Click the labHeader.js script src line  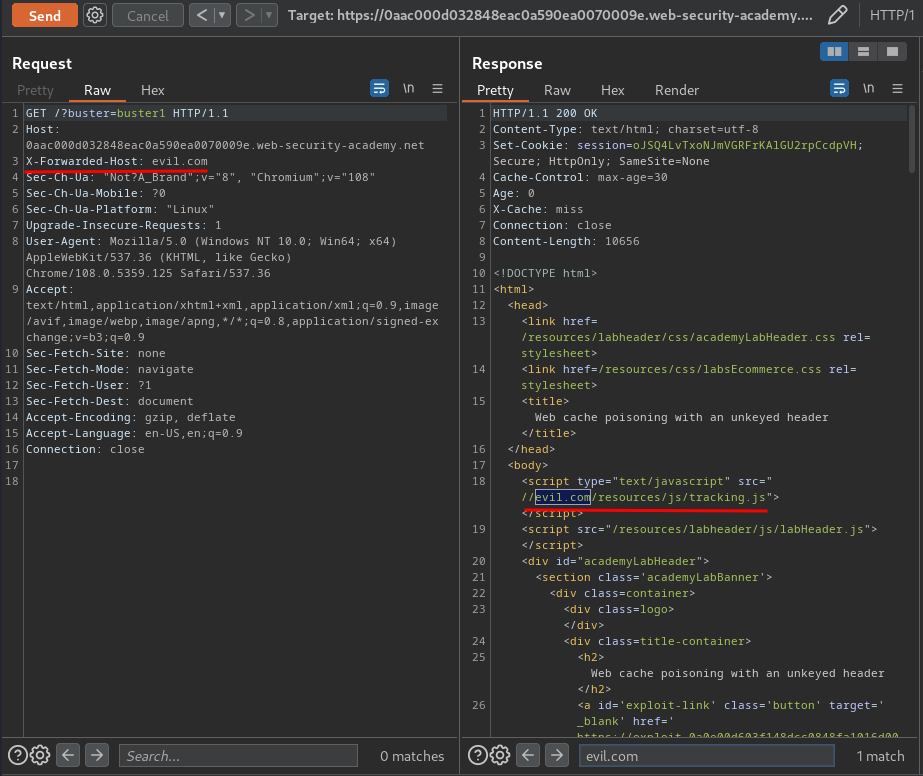point(699,529)
